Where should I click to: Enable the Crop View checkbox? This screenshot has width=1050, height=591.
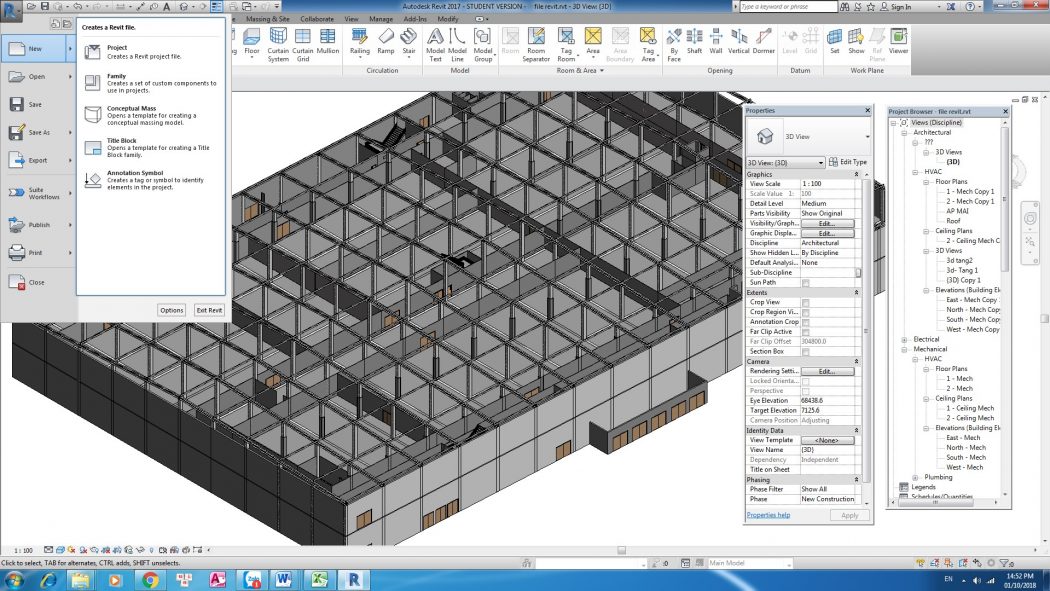pyautogui.click(x=806, y=302)
